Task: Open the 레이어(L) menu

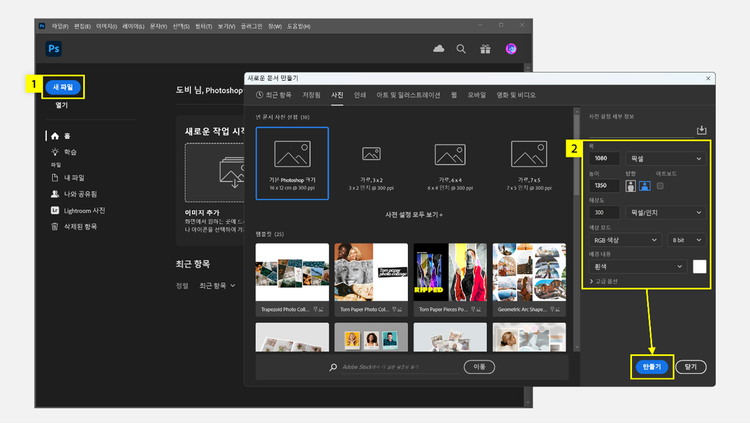Action: (133, 26)
